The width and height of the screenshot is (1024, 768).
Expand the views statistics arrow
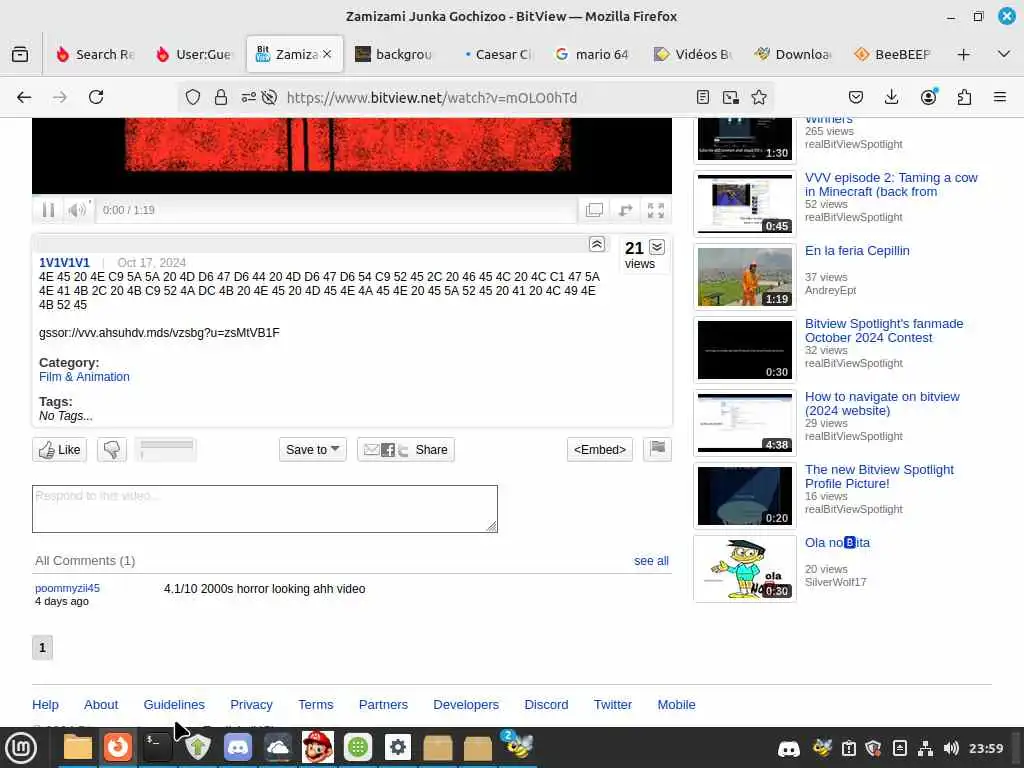click(x=657, y=247)
